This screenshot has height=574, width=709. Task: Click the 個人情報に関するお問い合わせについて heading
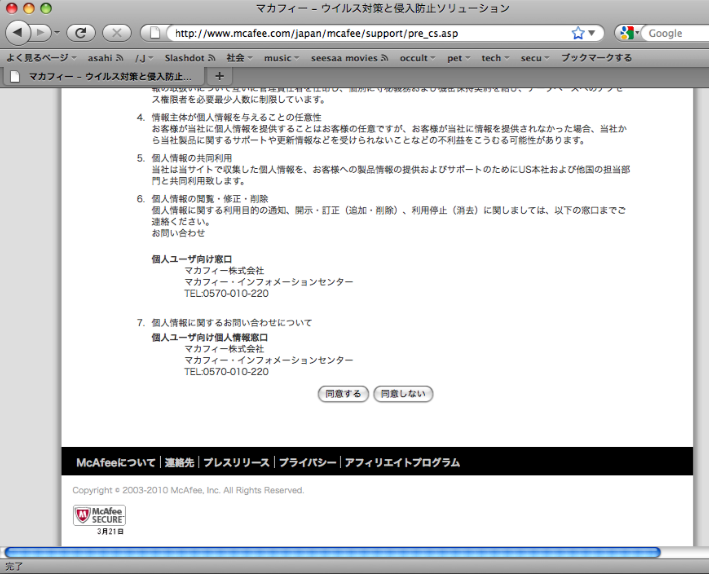232,323
